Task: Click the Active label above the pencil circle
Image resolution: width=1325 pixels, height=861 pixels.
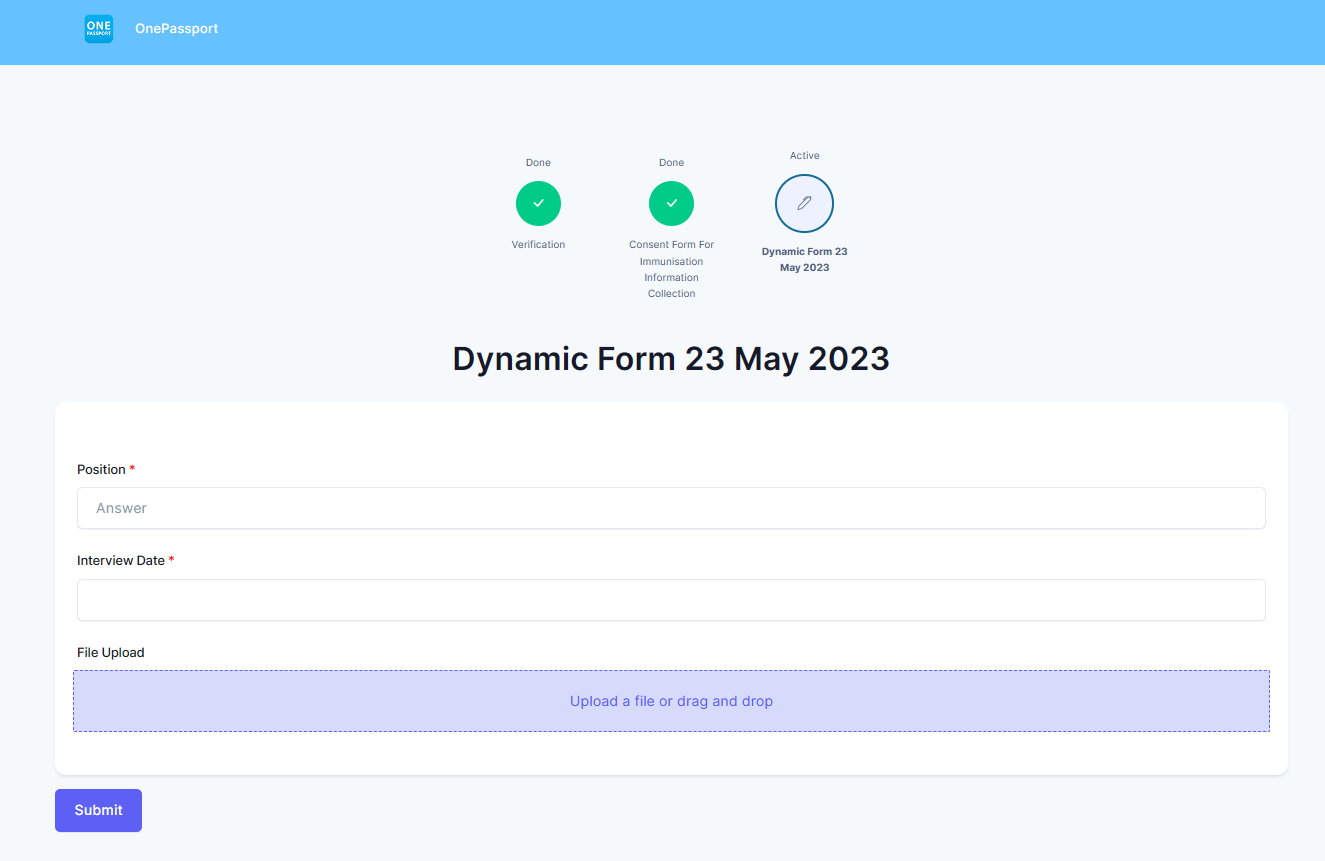Action: [804, 155]
